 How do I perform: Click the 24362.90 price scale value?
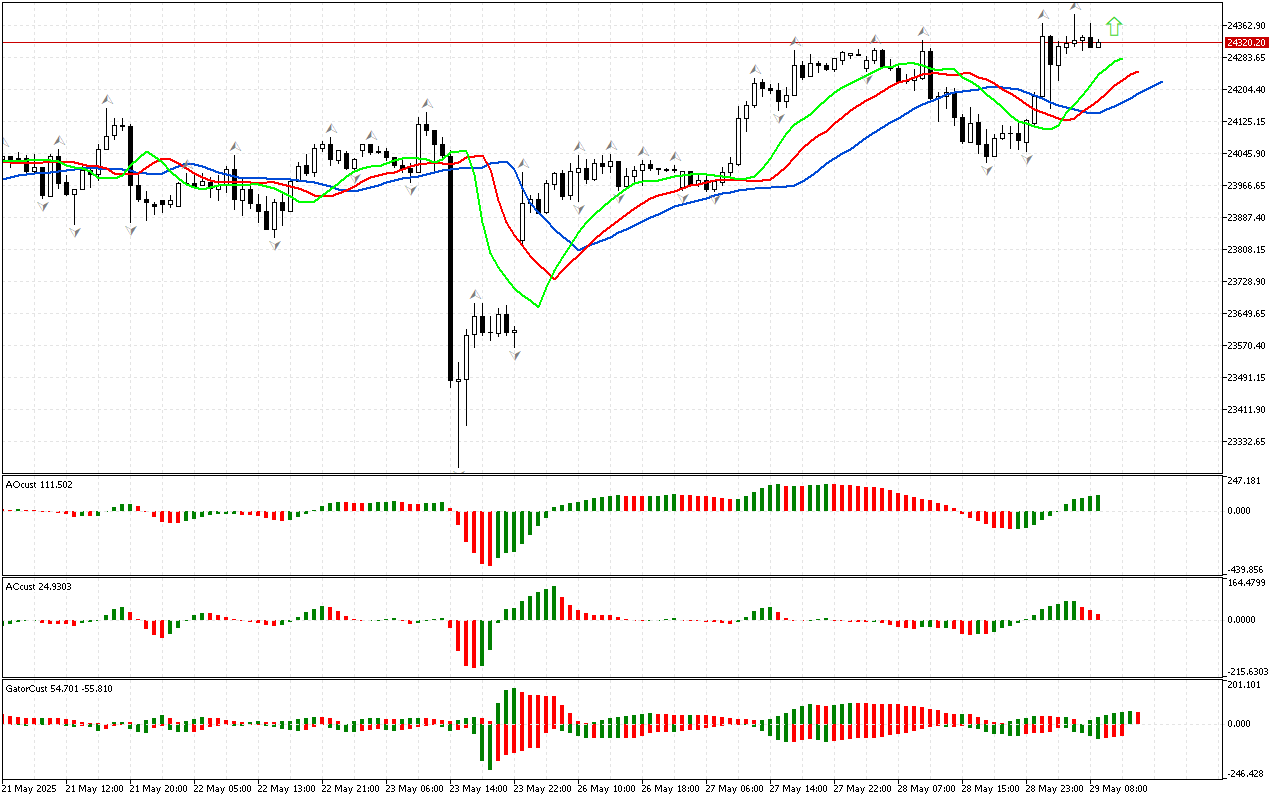click(1245, 25)
